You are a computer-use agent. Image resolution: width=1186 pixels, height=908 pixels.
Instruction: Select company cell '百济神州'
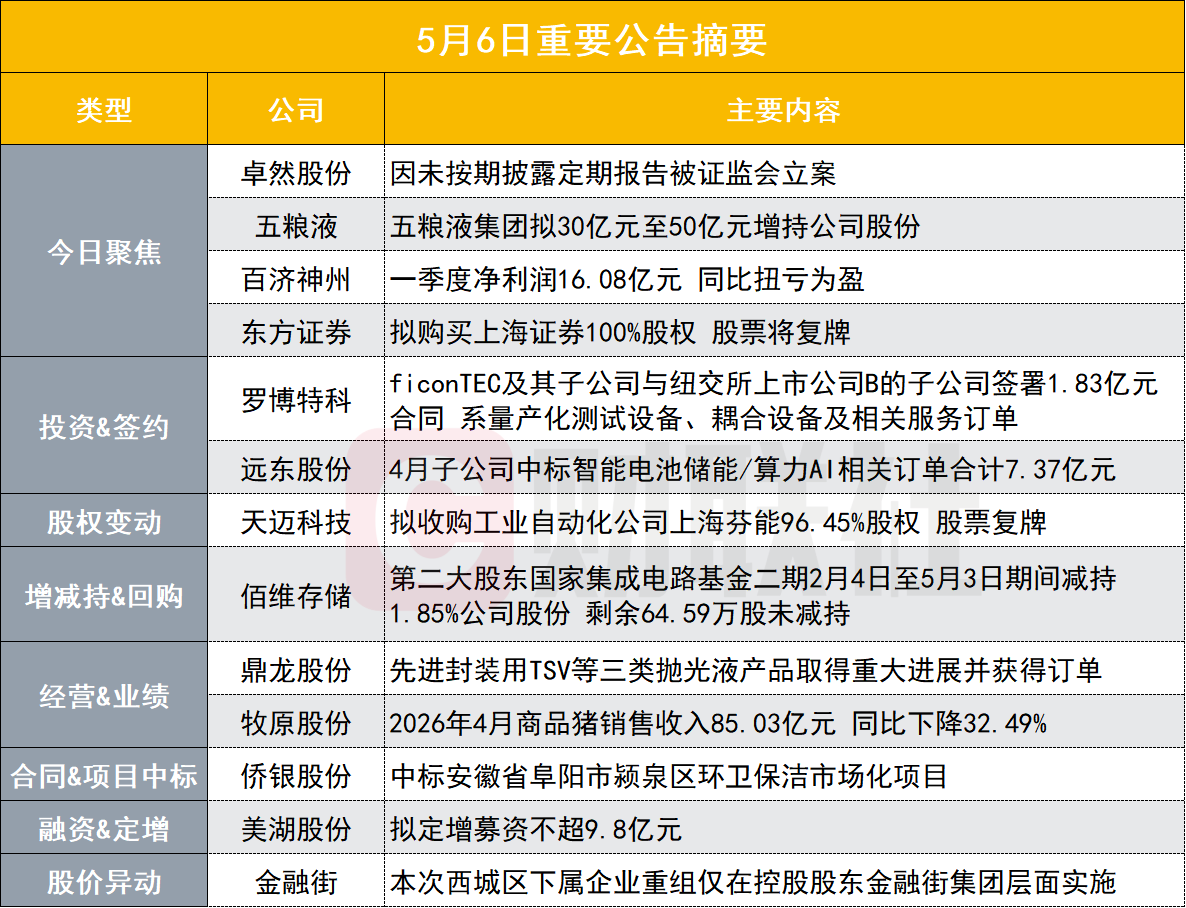296,278
